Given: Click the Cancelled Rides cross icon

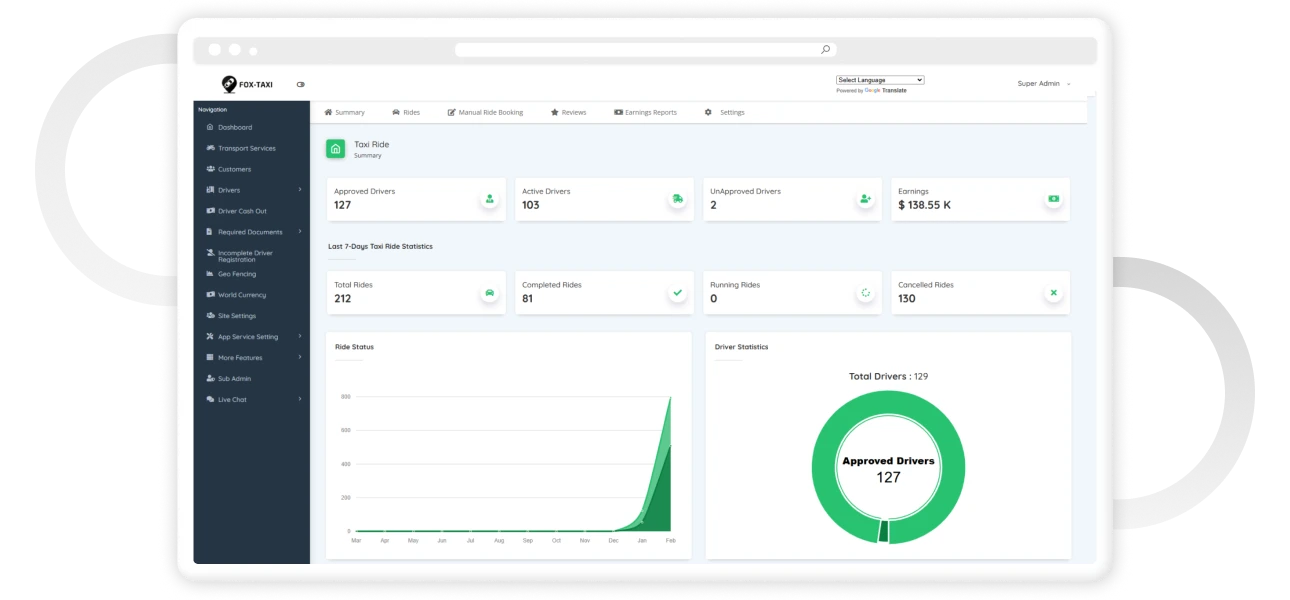Looking at the screenshot, I should click(x=1054, y=293).
